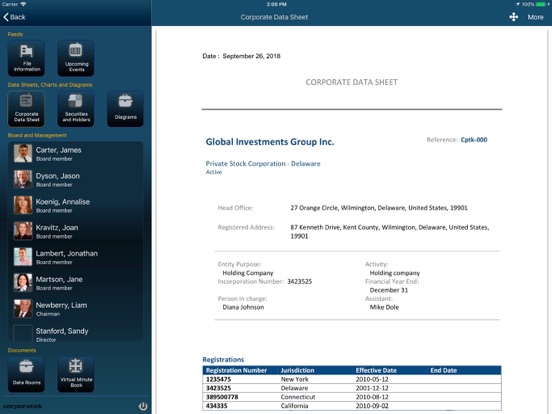This screenshot has width=552, height=414.
Task: Open Upcoming Events feed
Action: click(76, 58)
